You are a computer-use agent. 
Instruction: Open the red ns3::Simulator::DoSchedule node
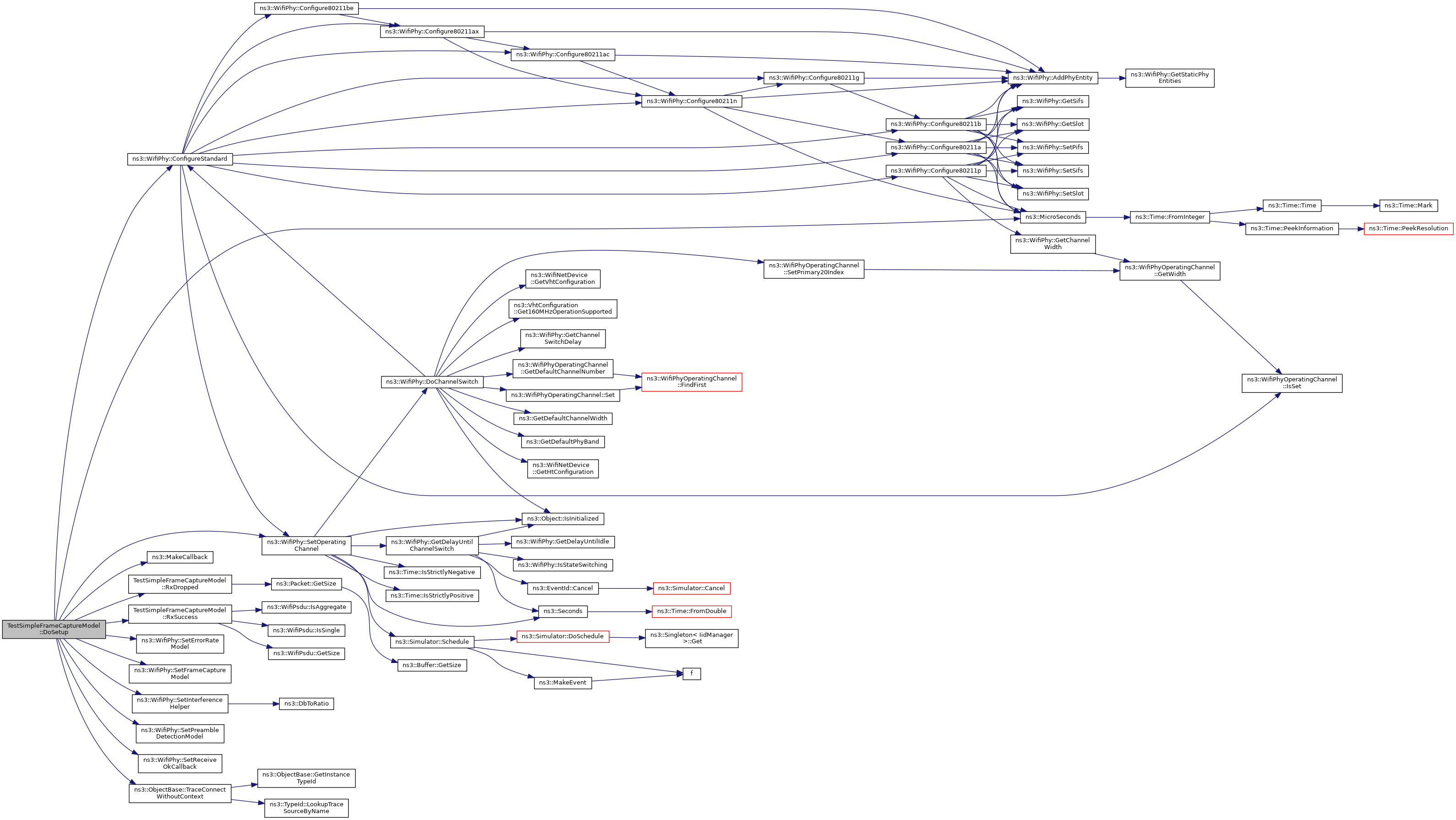562,636
